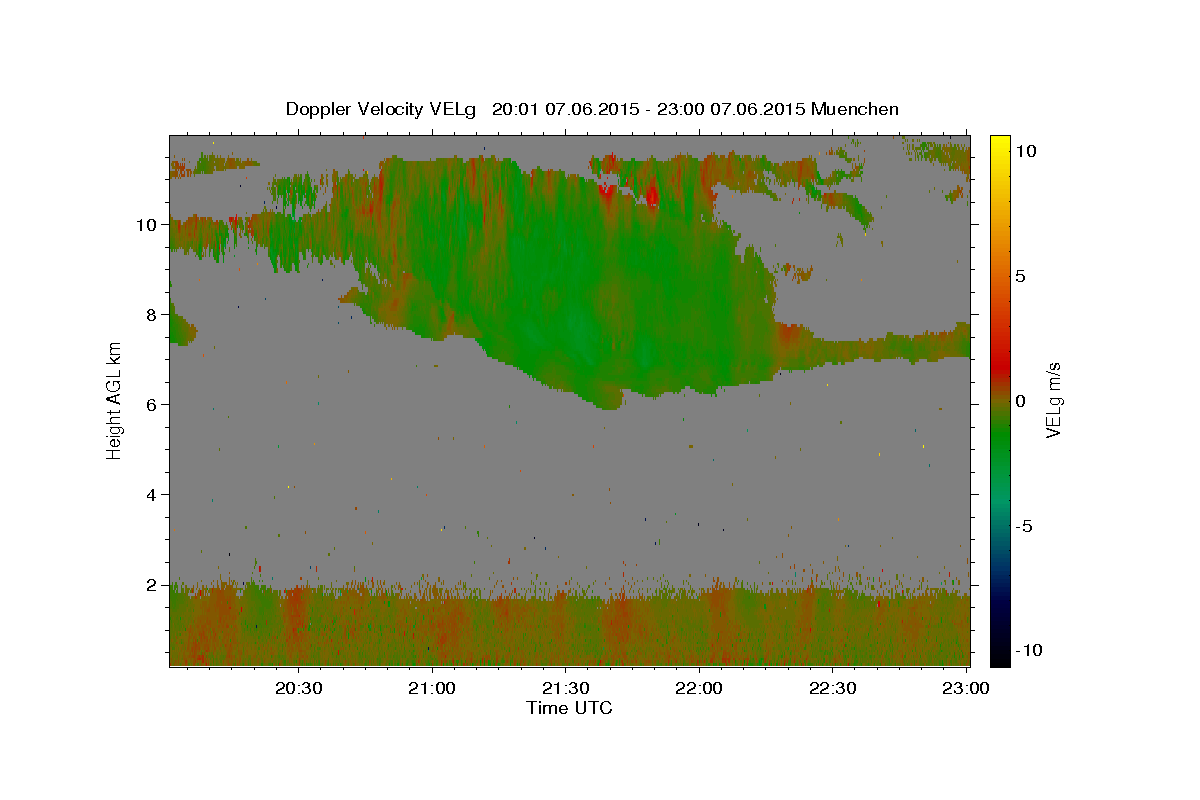Click the plot title "Doppler Velocity VELg"
Screen dimensions: 1200x800
(x=383, y=109)
